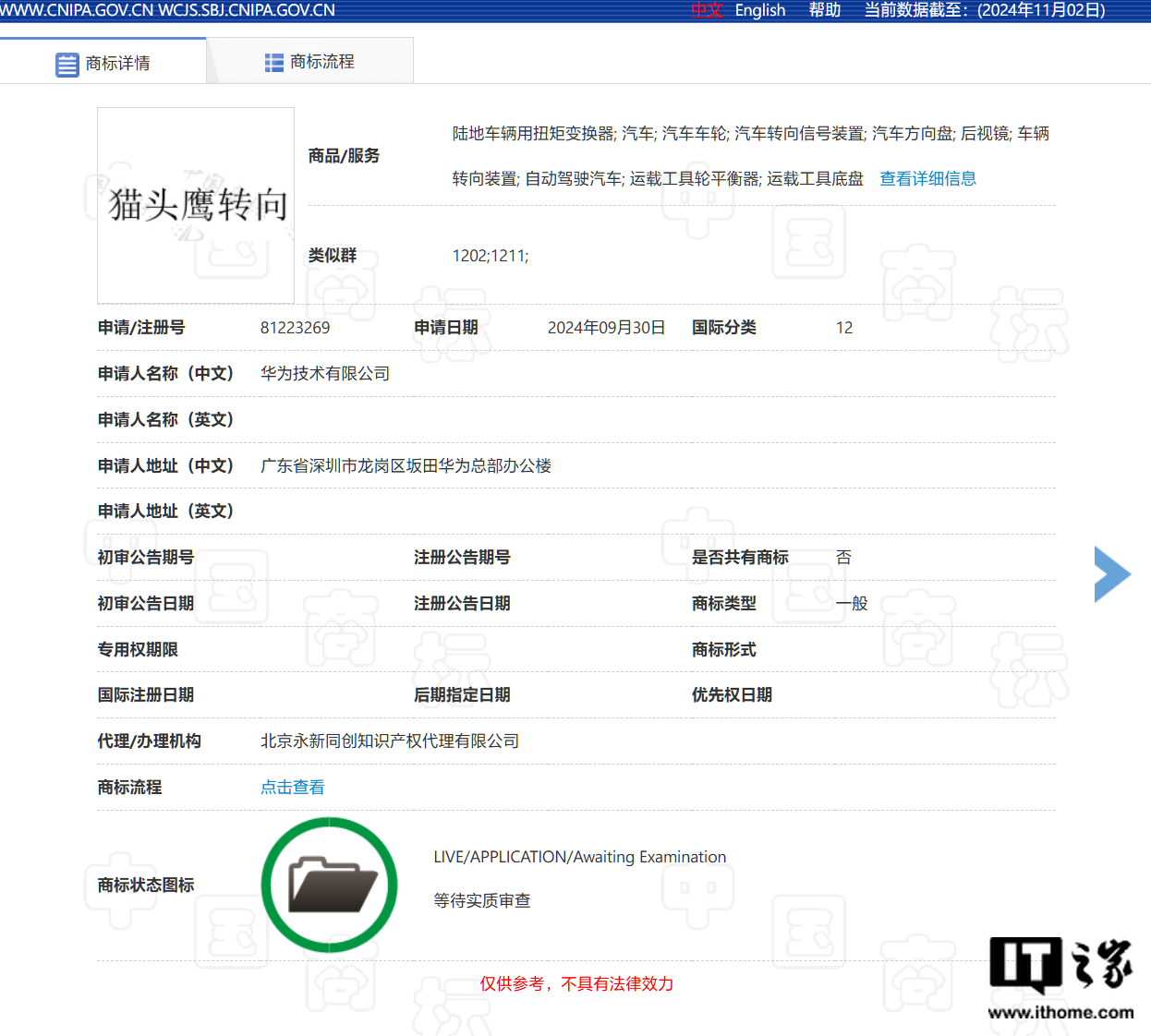The width and height of the screenshot is (1151, 1036).
Task: Click the 猫头鹰转向 trademark image
Action: coord(196,205)
